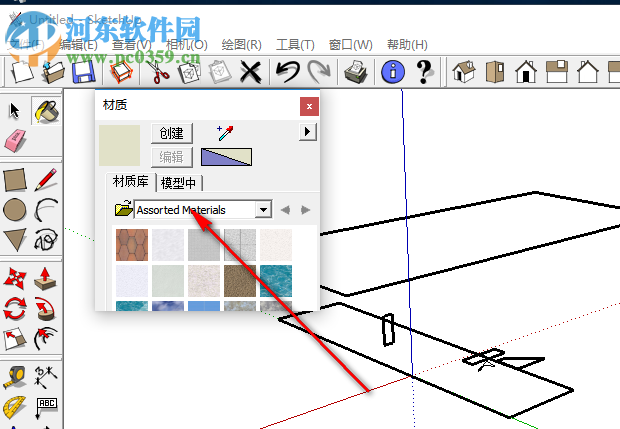The width and height of the screenshot is (620, 429).
Task: Switch to Top view icon
Action: (494, 72)
